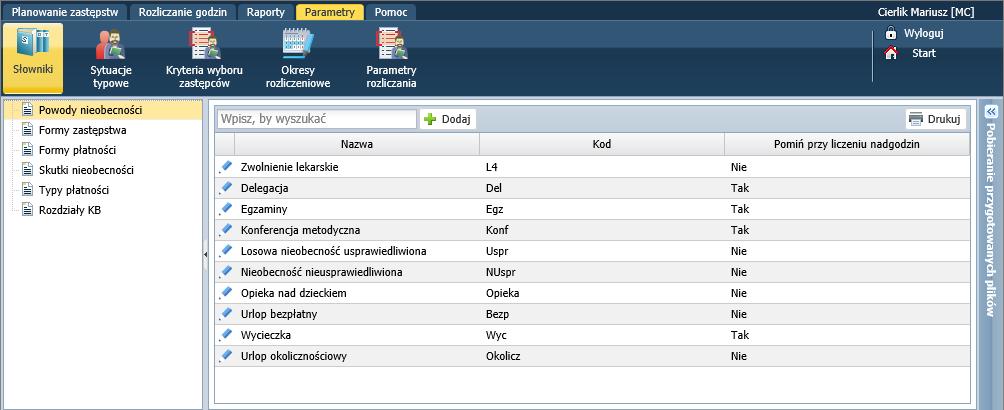Click Tak value in Delegacja row

point(740,188)
